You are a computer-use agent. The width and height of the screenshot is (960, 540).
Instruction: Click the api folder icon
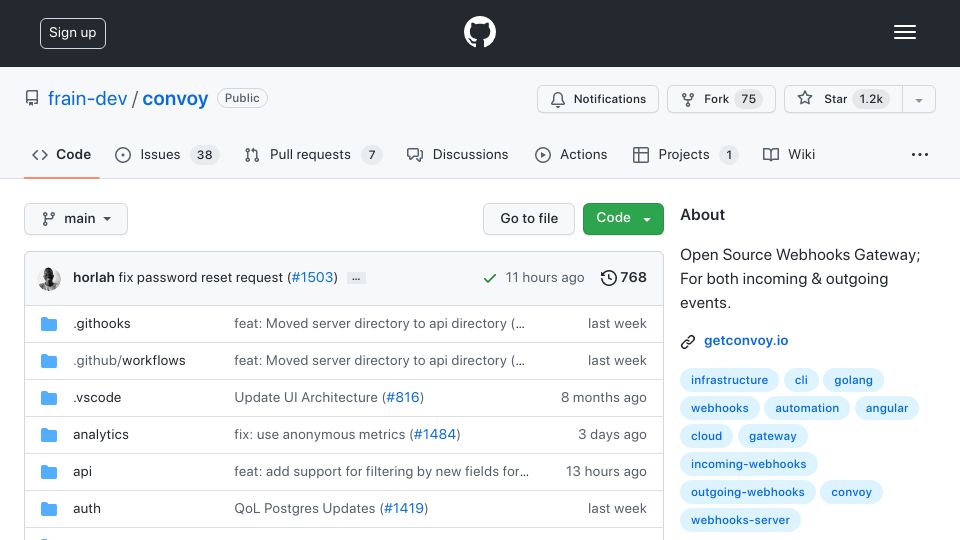tap(49, 472)
